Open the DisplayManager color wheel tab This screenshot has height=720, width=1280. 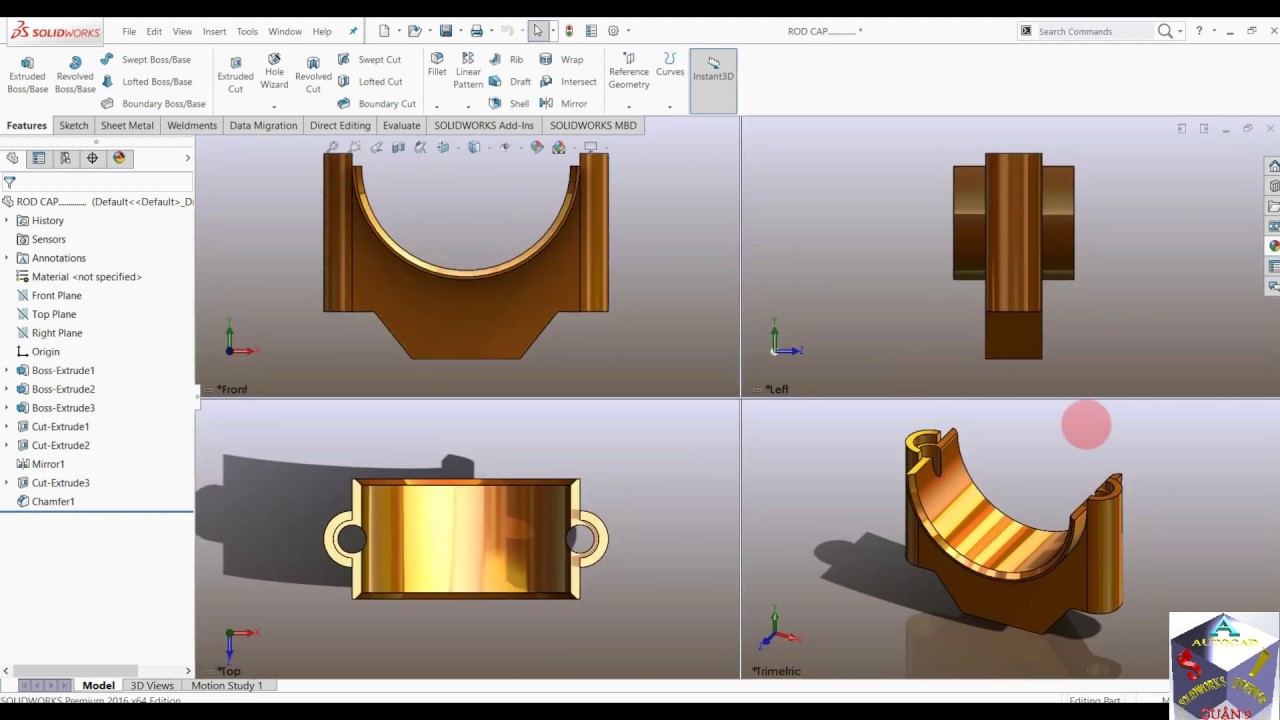point(119,158)
